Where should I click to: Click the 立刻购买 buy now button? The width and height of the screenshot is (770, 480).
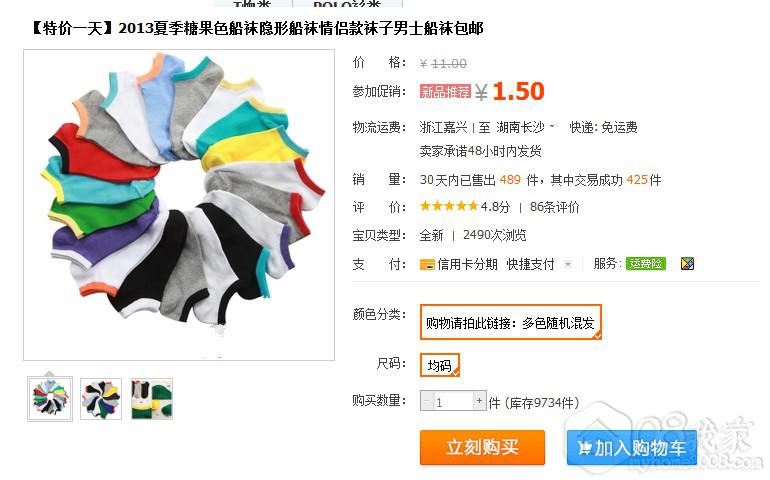click(482, 447)
